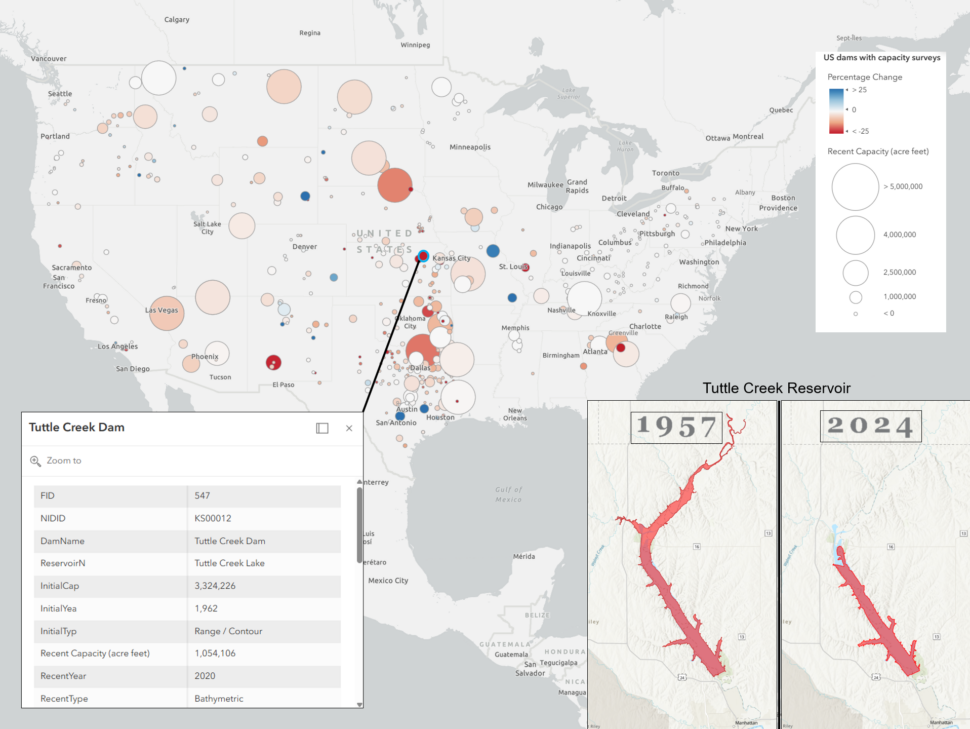Screen dimensions: 970x729
Task: Click the RecentType value Bathymetric
Action: (x=219, y=699)
